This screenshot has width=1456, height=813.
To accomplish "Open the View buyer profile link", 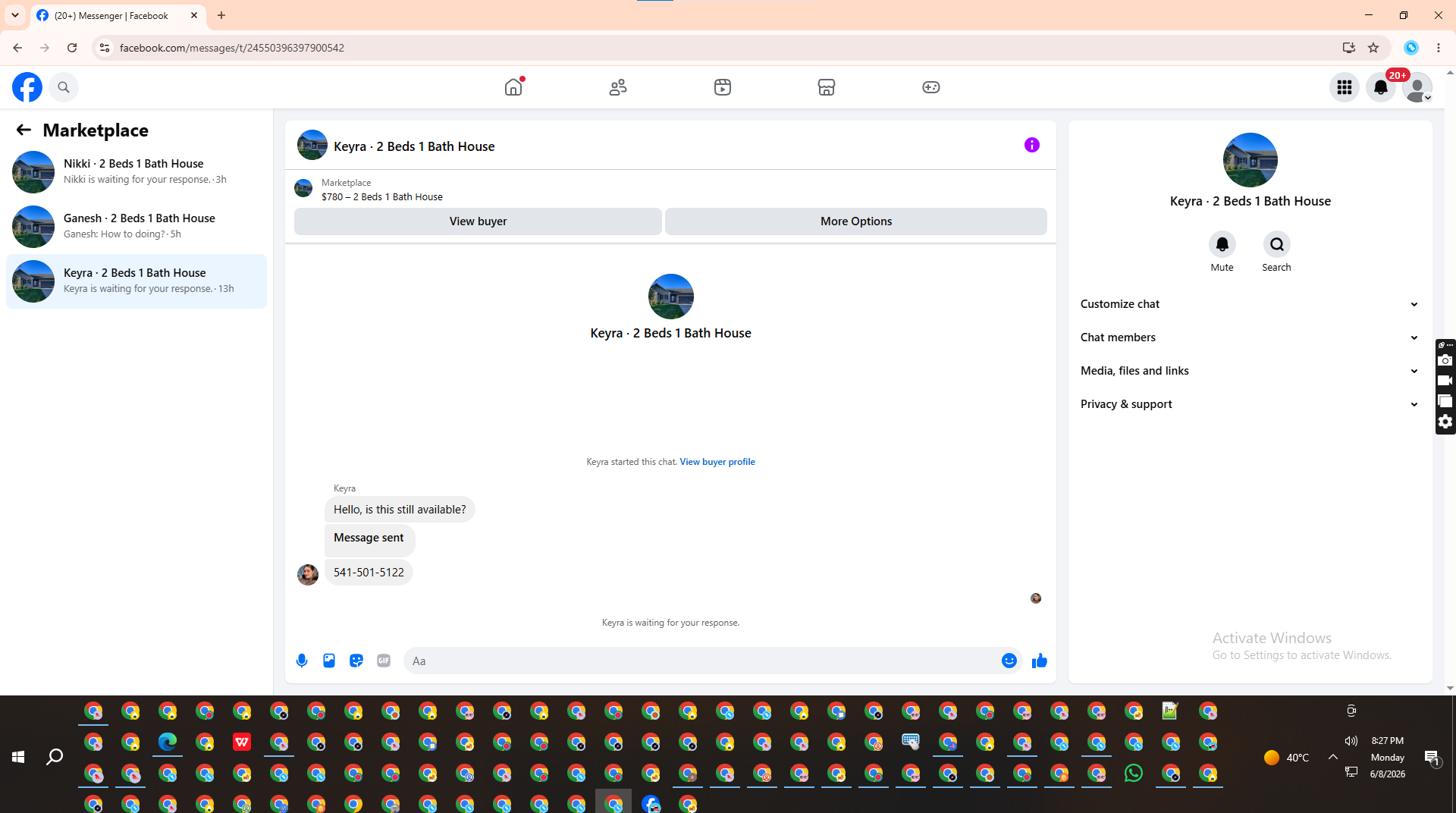I will 717,462.
